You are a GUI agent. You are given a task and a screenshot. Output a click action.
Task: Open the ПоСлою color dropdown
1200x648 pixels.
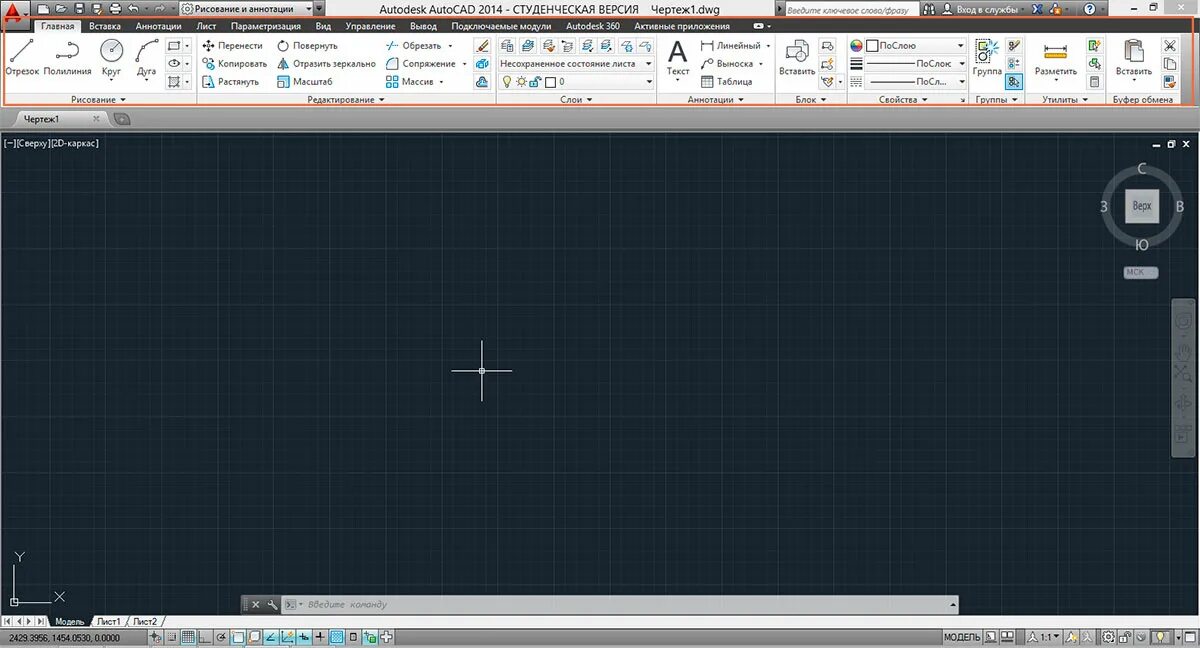click(x=916, y=46)
